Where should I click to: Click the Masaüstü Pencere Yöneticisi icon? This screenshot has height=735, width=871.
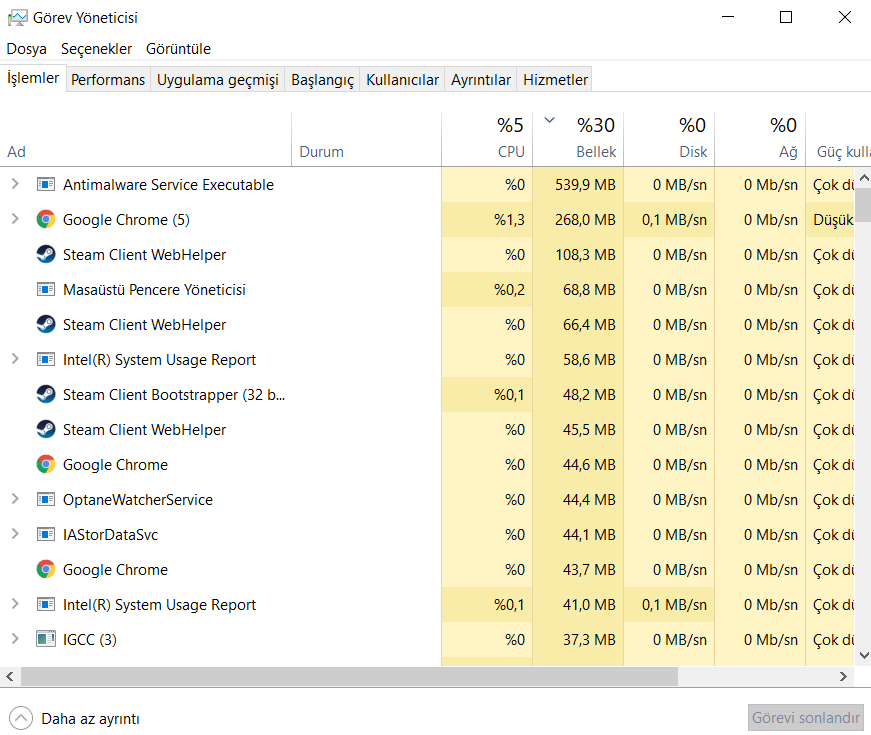click(45, 290)
